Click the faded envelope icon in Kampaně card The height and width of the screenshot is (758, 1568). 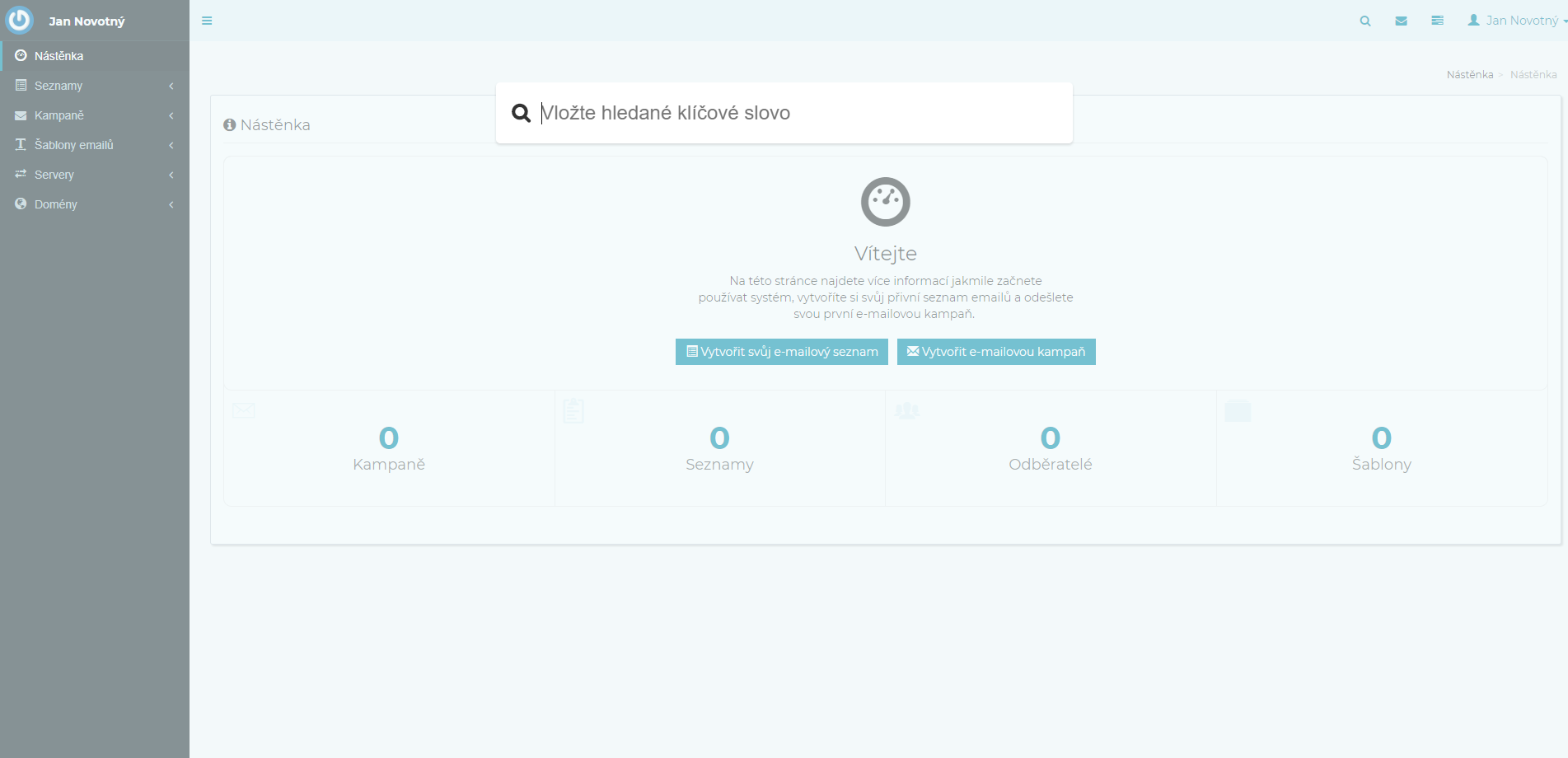coord(244,409)
